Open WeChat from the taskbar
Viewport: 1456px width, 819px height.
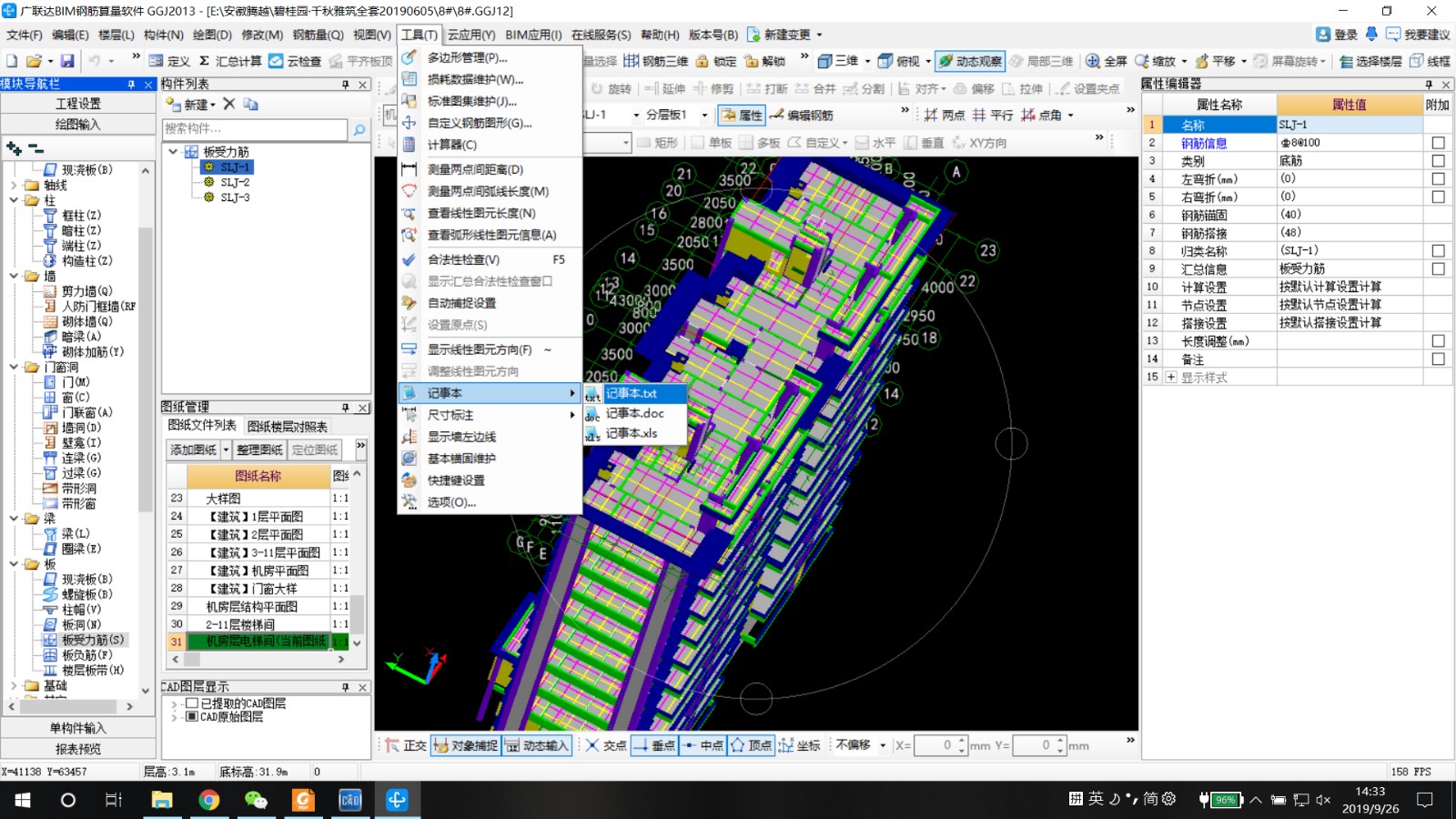click(256, 800)
